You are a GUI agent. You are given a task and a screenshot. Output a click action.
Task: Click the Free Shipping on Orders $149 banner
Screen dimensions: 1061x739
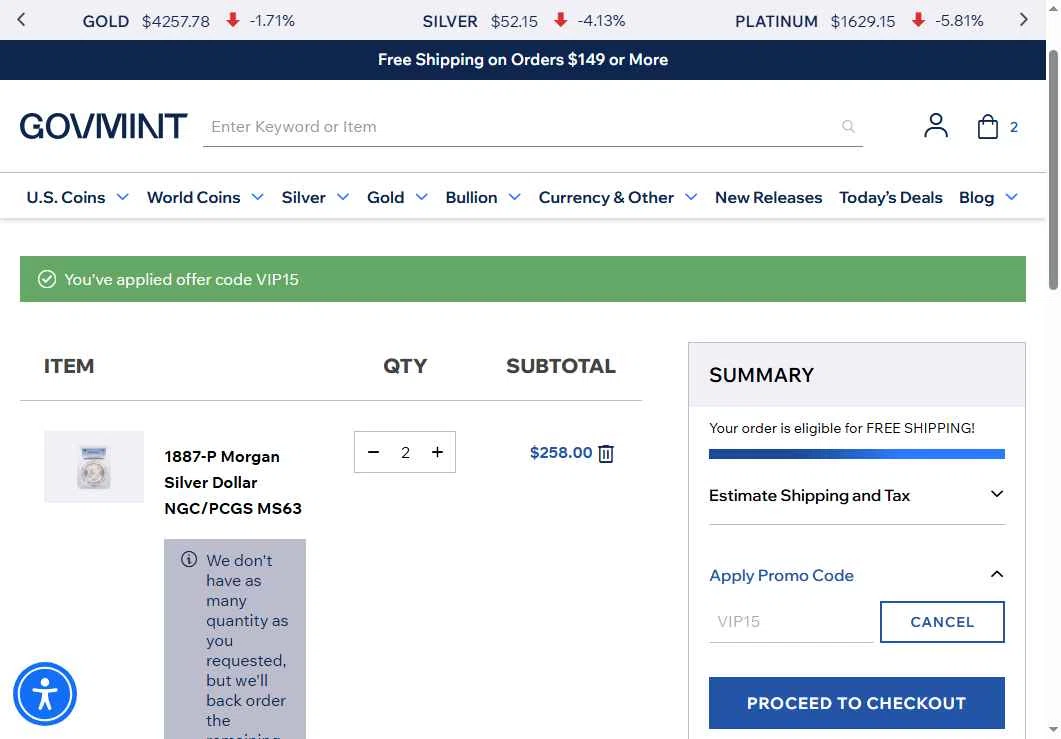pyautogui.click(x=522, y=60)
